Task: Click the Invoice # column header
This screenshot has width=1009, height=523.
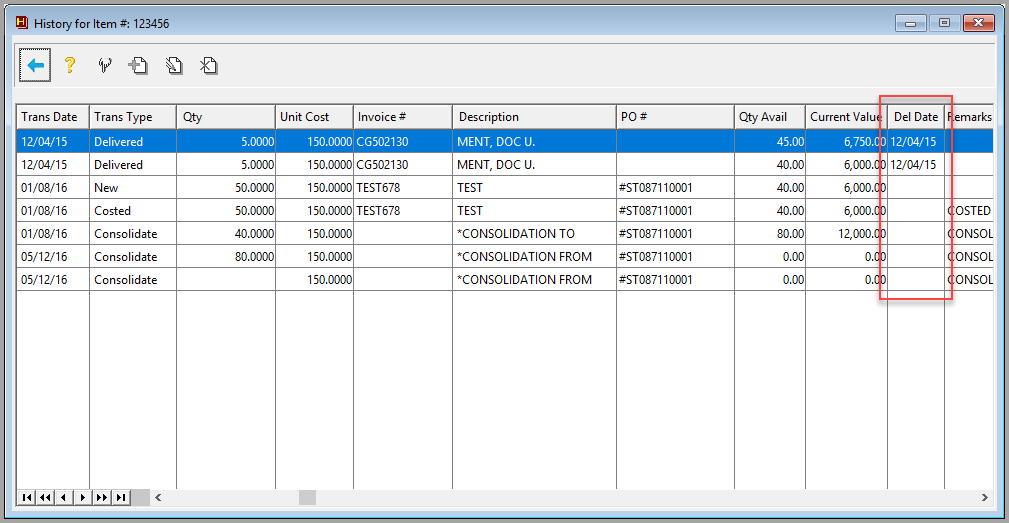Action: tap(403, 116)
